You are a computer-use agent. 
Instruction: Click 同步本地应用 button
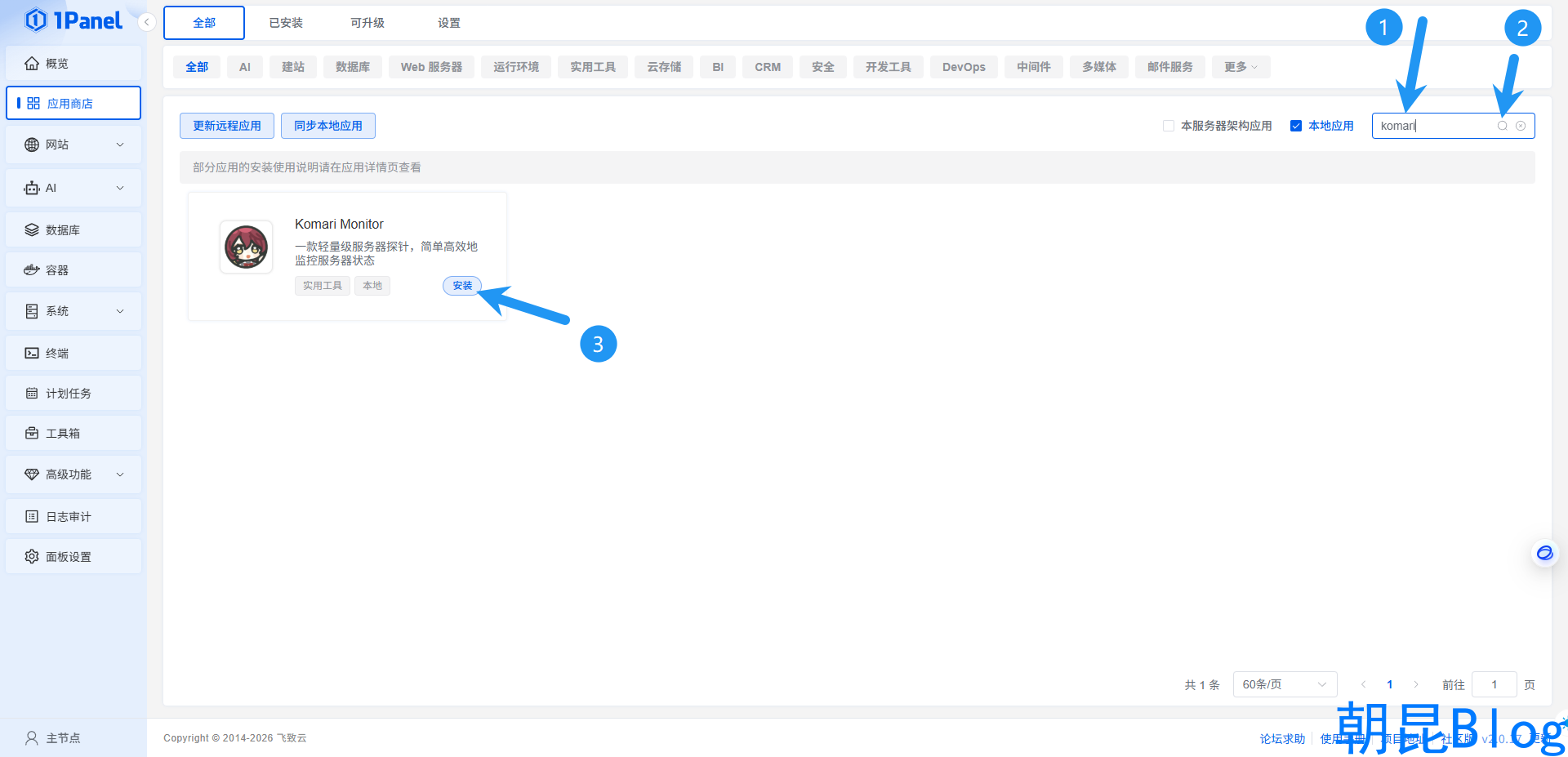pos(328,126)
